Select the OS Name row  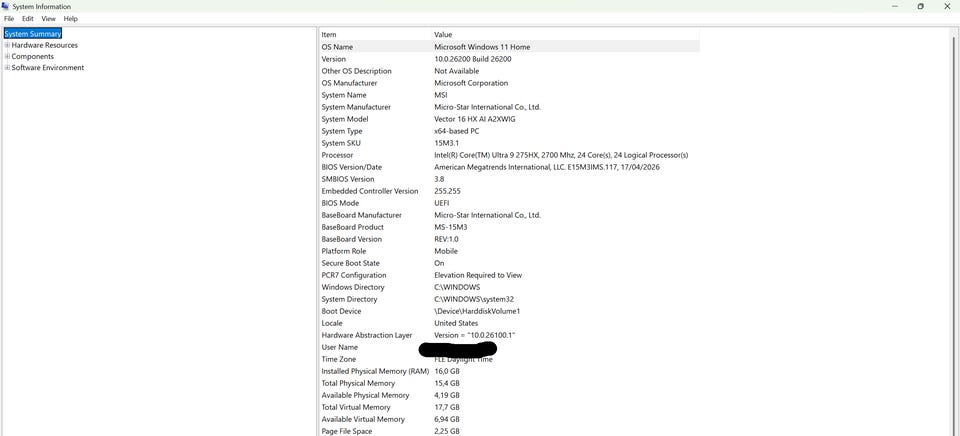coord(509,47)
